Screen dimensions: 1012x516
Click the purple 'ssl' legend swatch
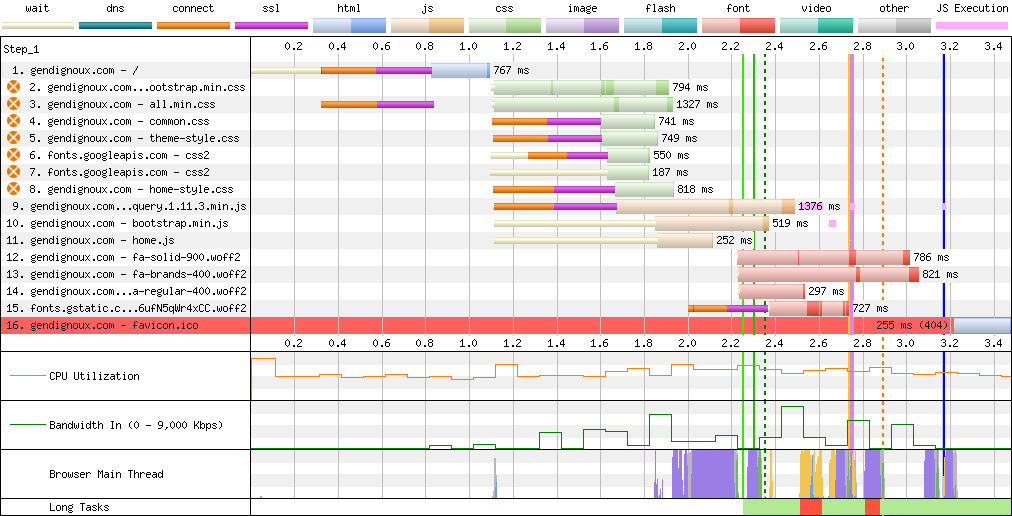[x=271, y=25]
